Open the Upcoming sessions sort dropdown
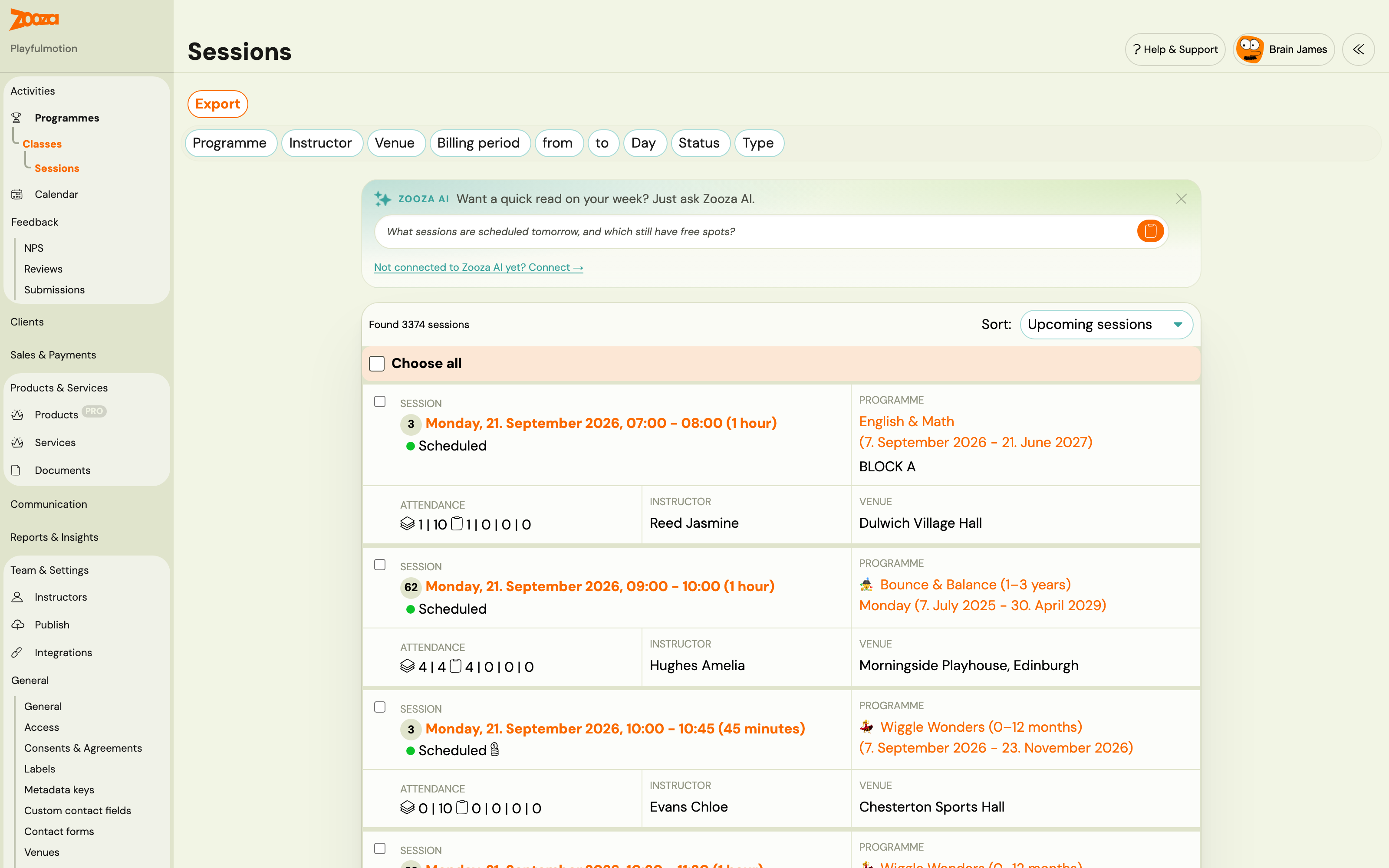1389x868 pixels. [1106, 324]
